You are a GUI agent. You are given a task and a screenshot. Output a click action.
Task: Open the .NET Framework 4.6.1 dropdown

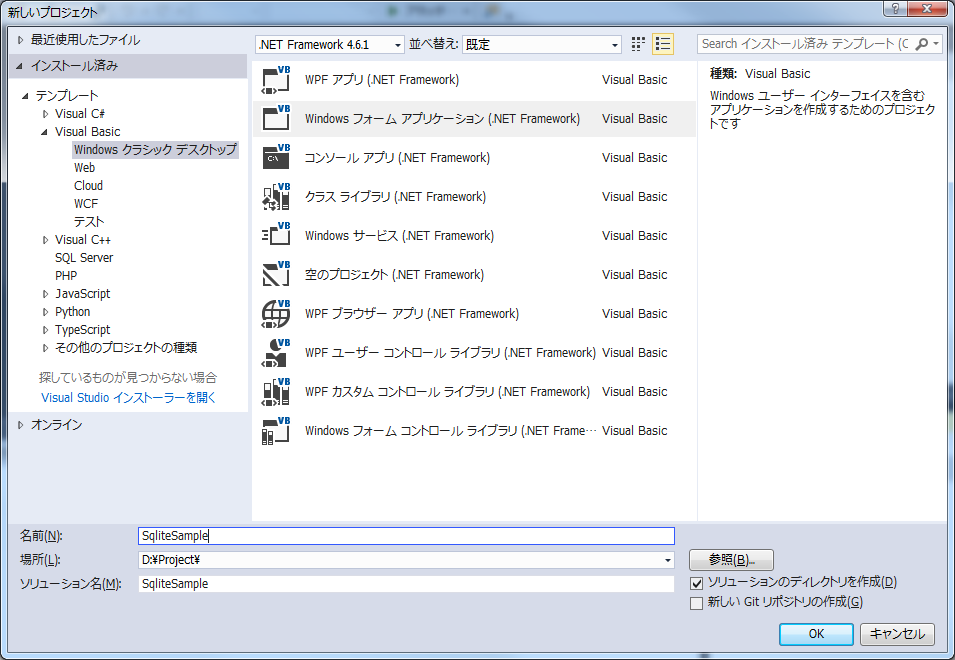point(398,44)
